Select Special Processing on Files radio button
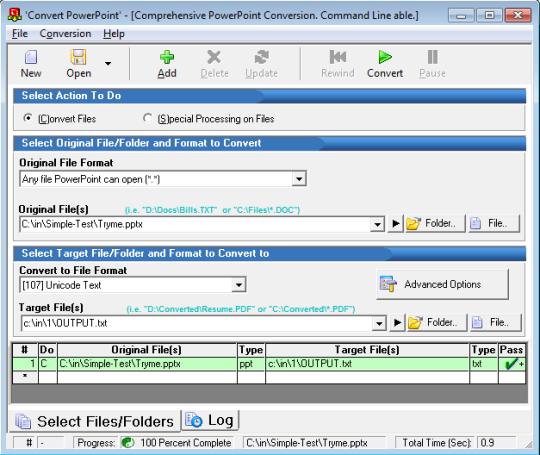 pos(147,118)
